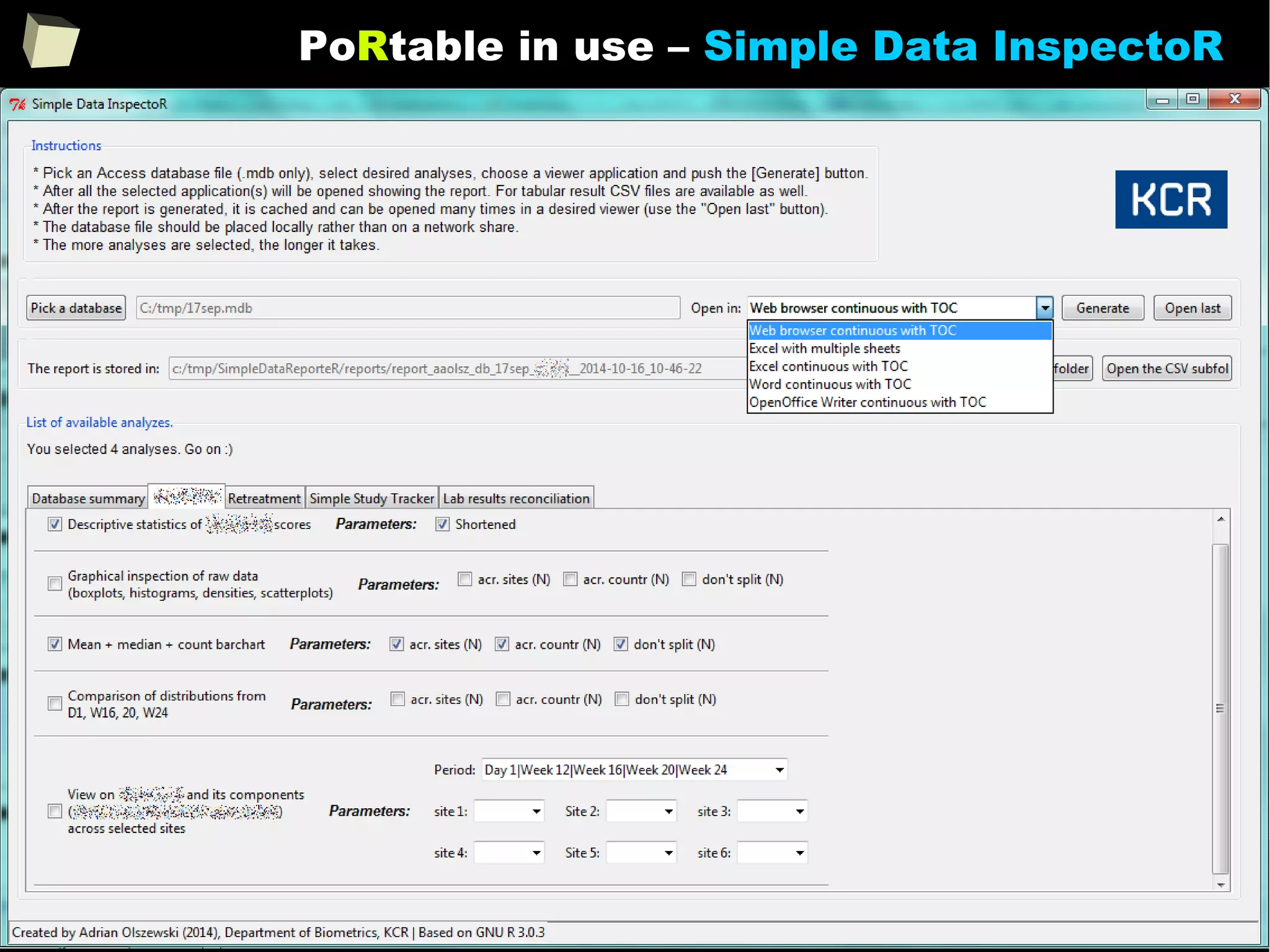Click Open the CSV subfolder button
The image size is (1270, 952).
(1167, 369)
